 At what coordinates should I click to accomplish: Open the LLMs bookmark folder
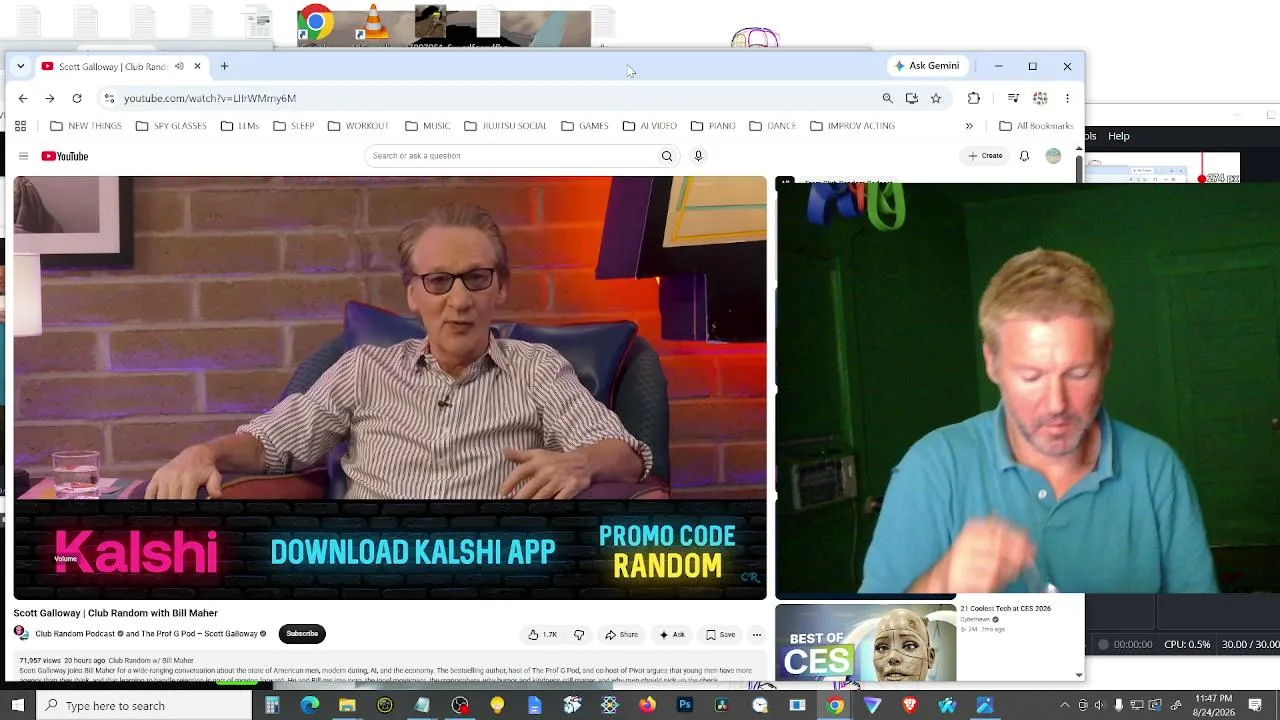coord(240,126)
